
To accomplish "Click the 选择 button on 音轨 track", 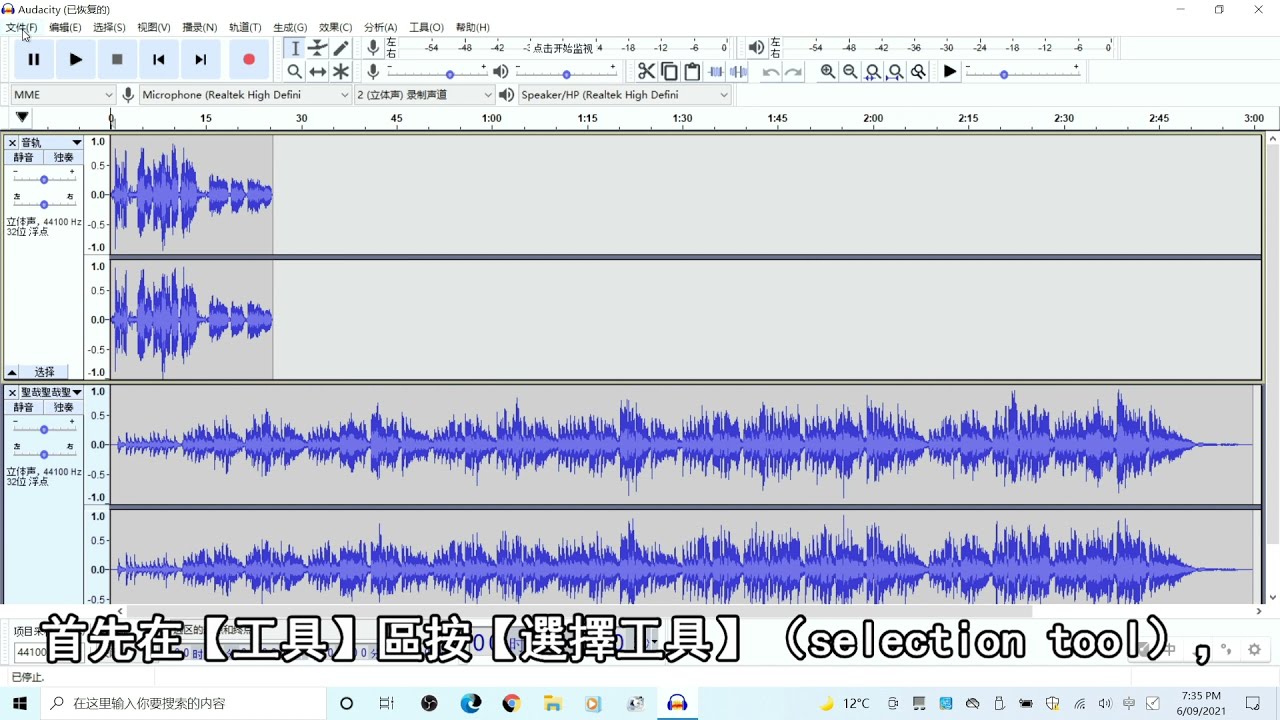I will click(x=45, y=372).
